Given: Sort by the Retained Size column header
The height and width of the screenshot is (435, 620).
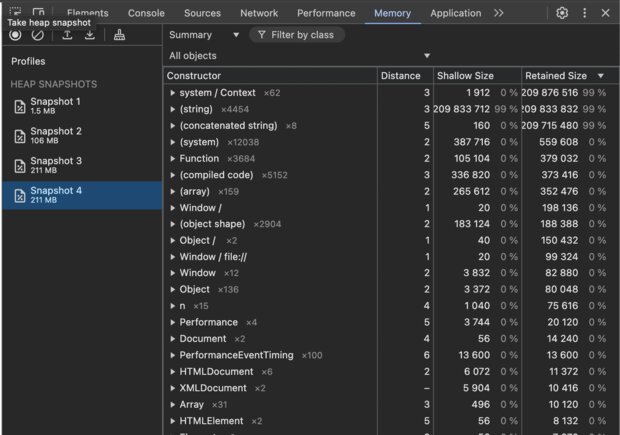Looking at the screenshot, I should click(569, 76).
